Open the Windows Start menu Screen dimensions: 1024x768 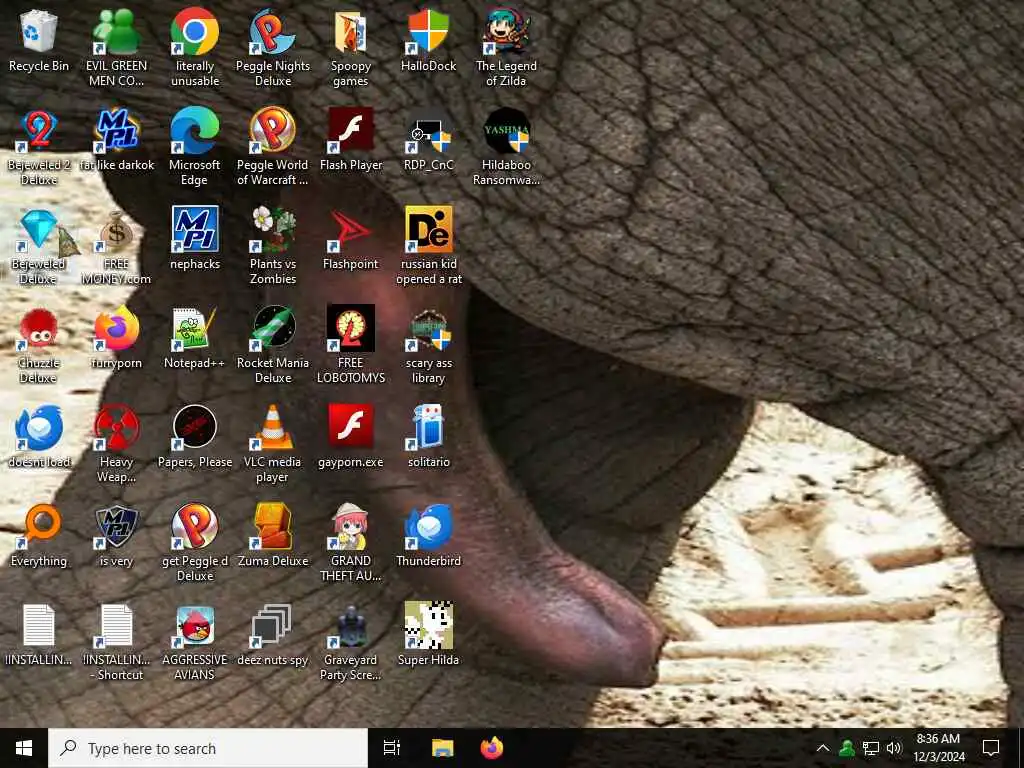tap(24, 748)
